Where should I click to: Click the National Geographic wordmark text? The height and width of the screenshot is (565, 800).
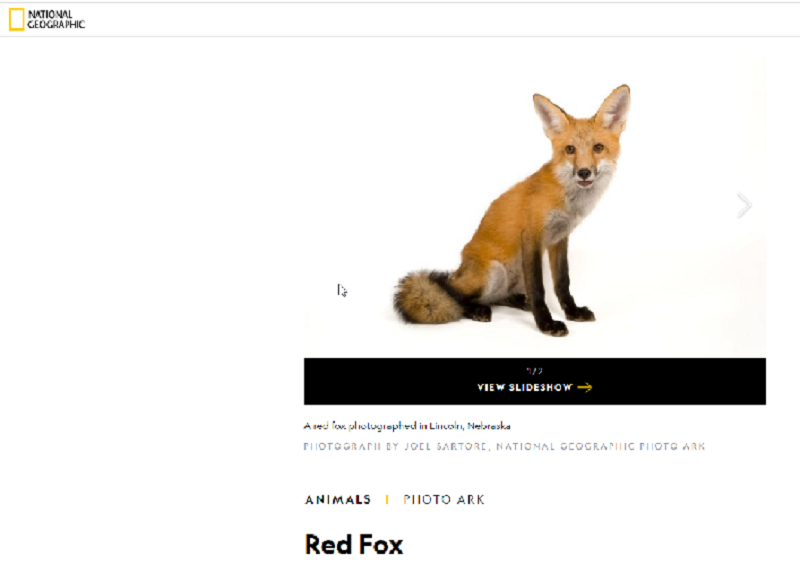[56, 19]
